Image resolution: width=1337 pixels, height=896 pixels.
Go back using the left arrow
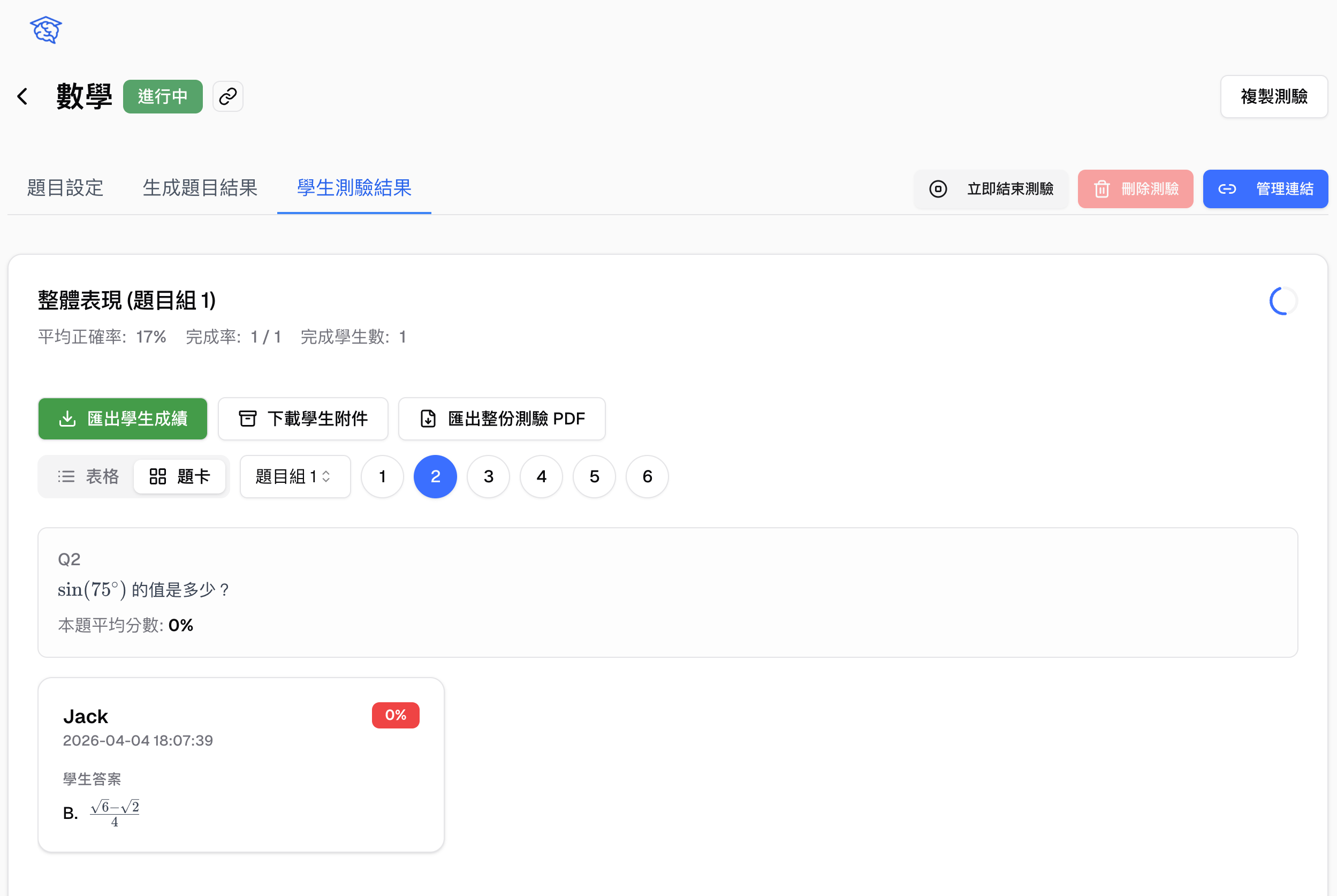tap(23, 96)
